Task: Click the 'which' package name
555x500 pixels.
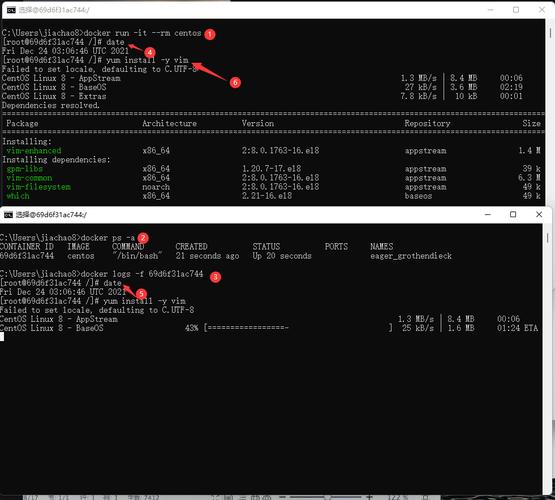Action: pos(18,196)
